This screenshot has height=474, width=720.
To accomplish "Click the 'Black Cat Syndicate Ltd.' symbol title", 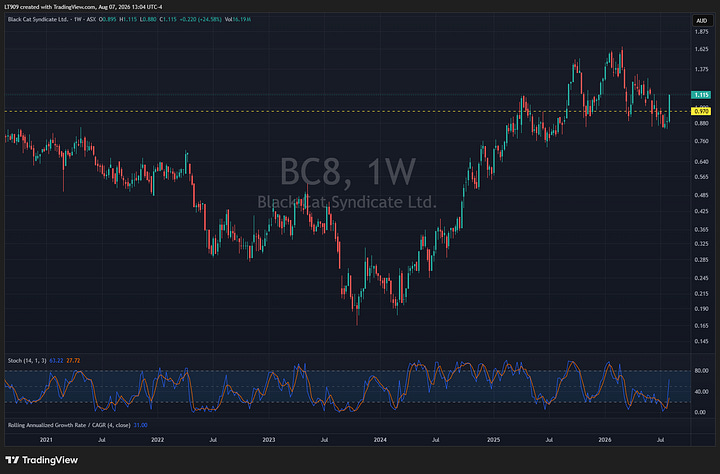I will (x=38, y=20).
